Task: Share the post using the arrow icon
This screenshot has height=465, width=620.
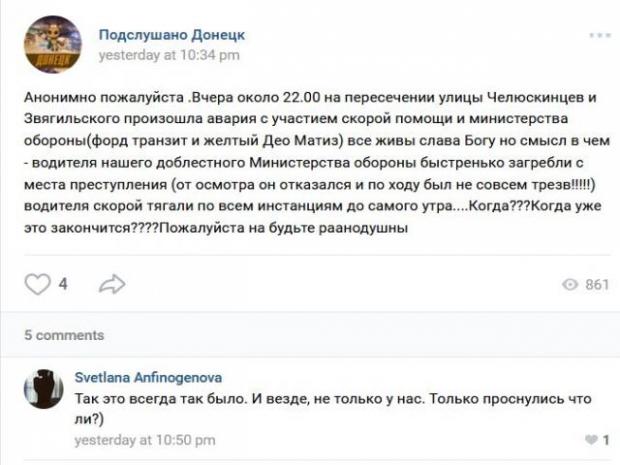Action: (112, 285)
